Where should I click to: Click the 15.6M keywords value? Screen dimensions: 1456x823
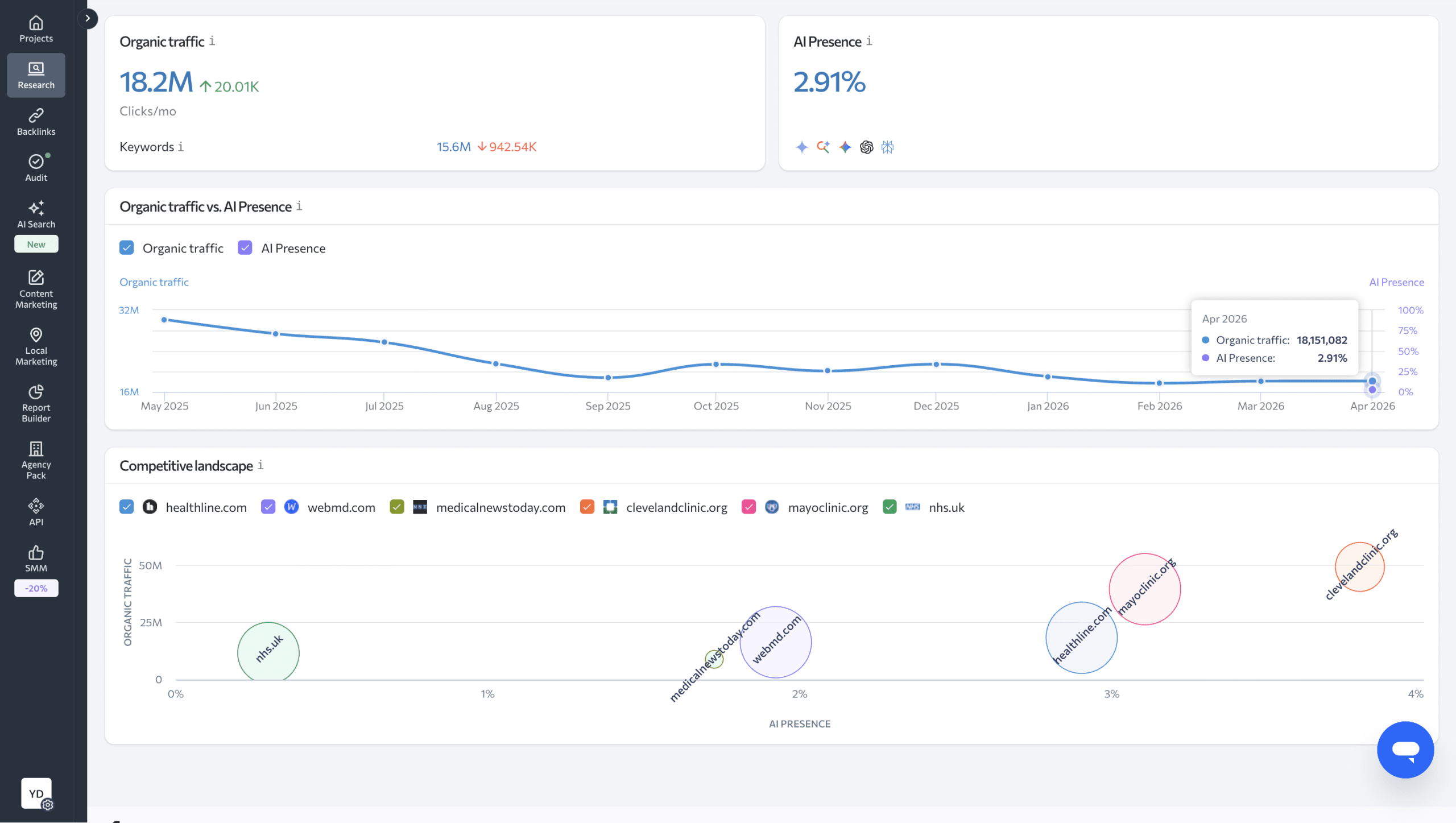pyautogui.click(x=453, y=147)
